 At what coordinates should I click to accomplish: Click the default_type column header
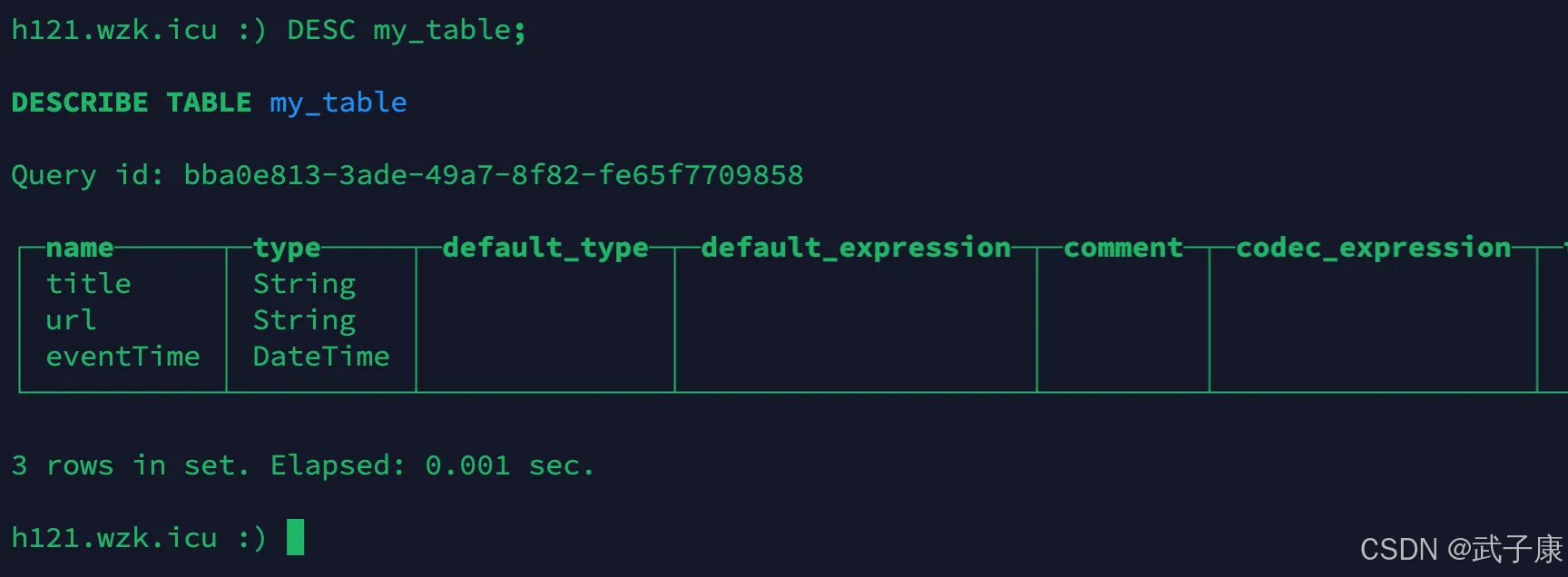click(x=544, y=248)
